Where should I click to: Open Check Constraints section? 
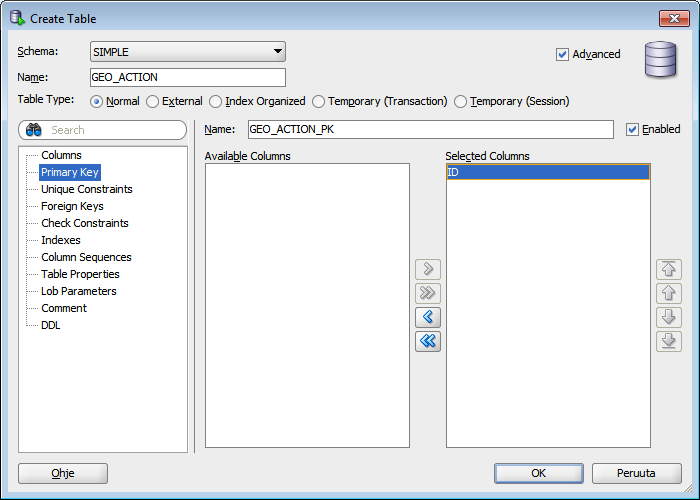click(x=85, y=223)
